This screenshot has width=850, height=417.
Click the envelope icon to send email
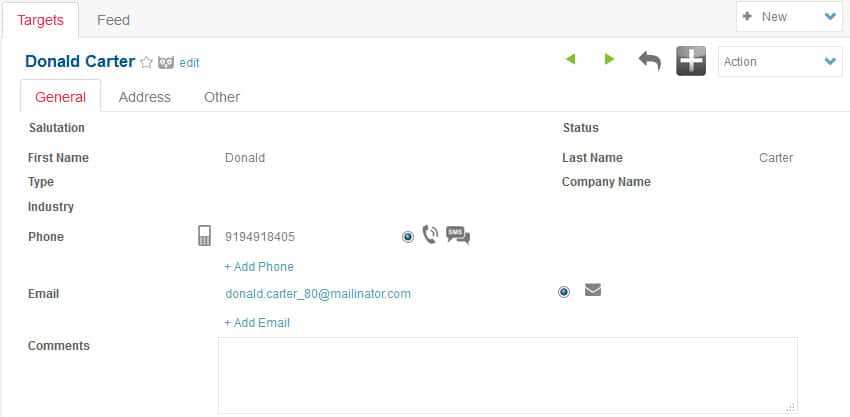point(593,291)
